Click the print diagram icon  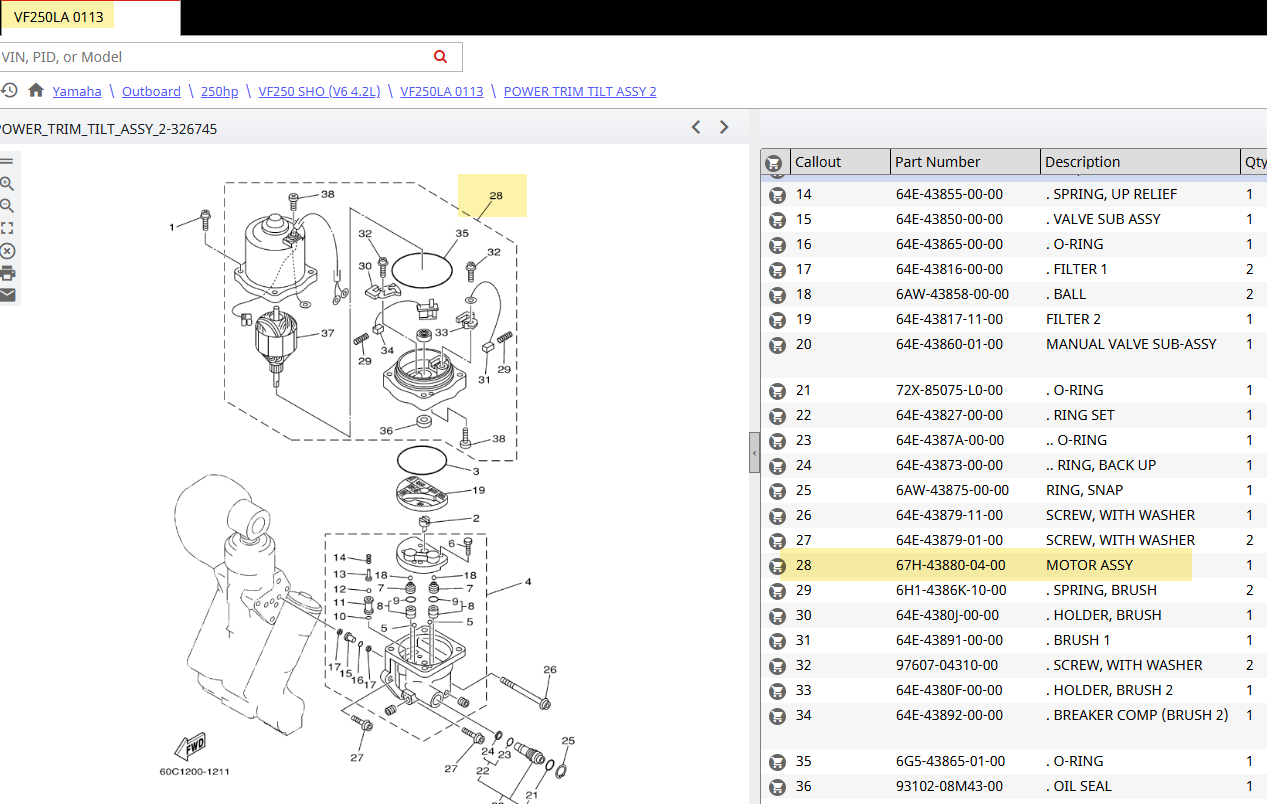point(7,273)
